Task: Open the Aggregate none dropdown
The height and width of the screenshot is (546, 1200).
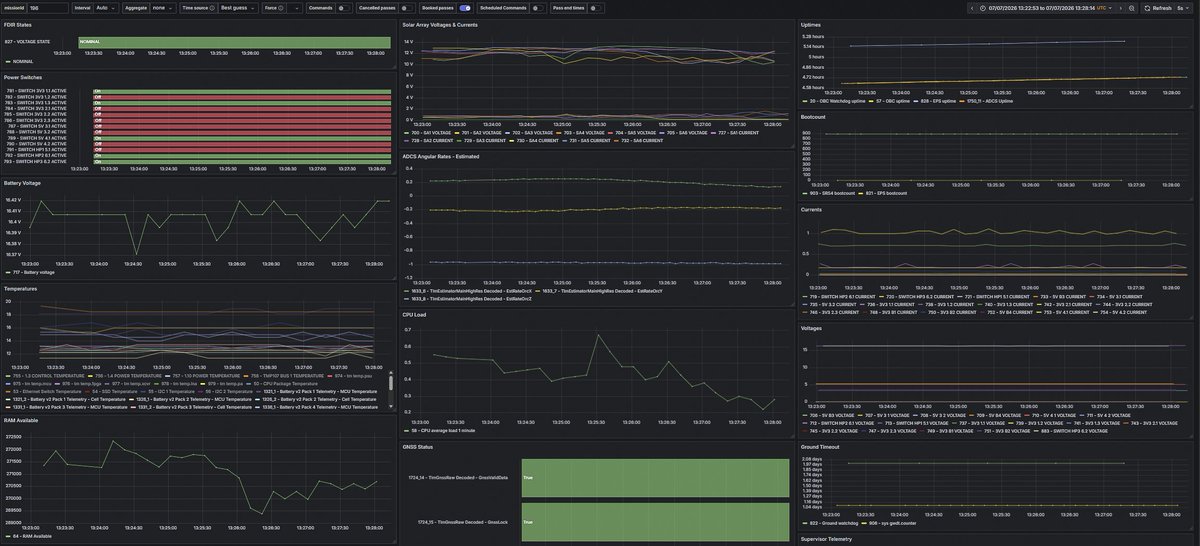Action: 163,7
